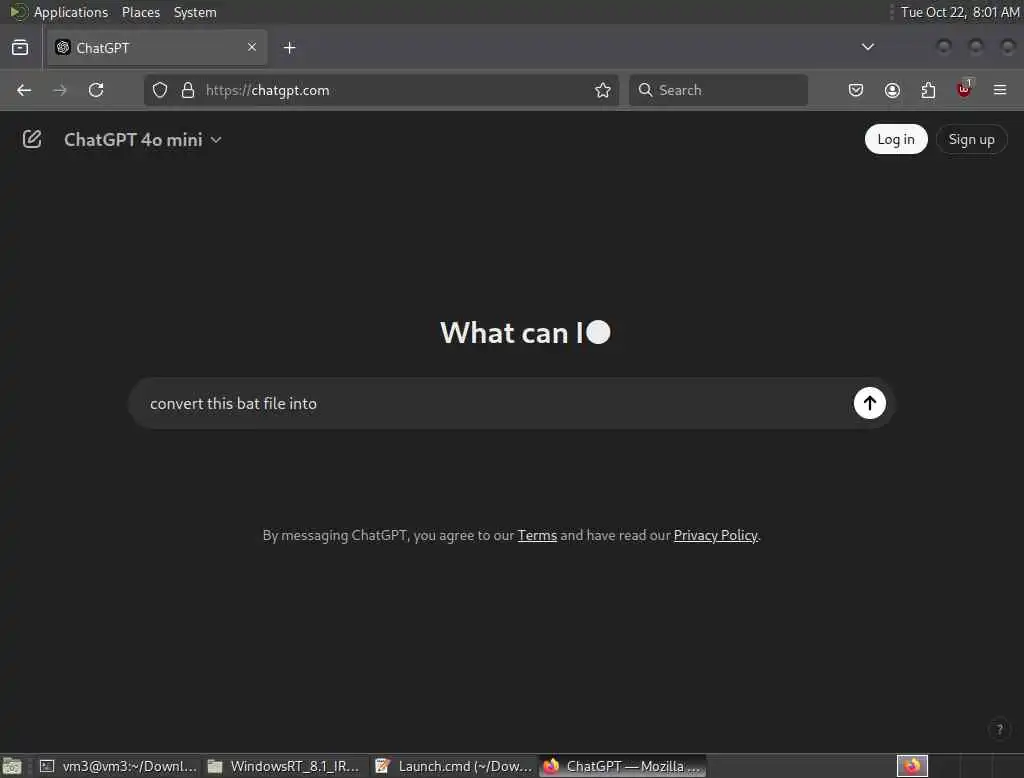Open the uBlock Origin extension icon
This screenshot has width=1024, height=778.
click(x=964, y=89)
